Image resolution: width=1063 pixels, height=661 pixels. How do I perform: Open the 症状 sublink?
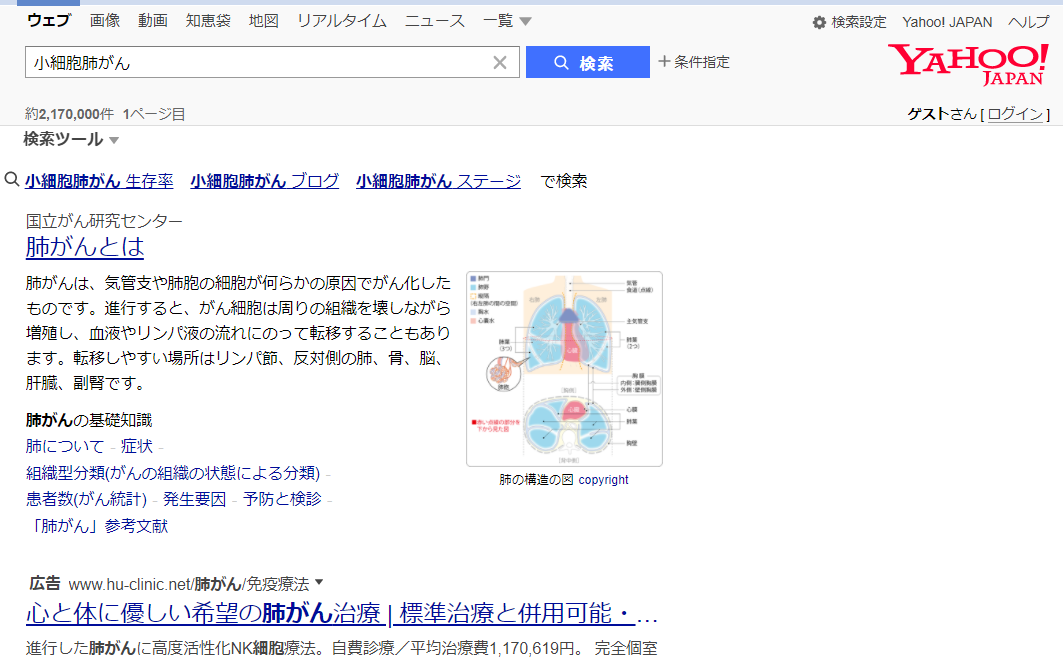click(x=136, y=446)
